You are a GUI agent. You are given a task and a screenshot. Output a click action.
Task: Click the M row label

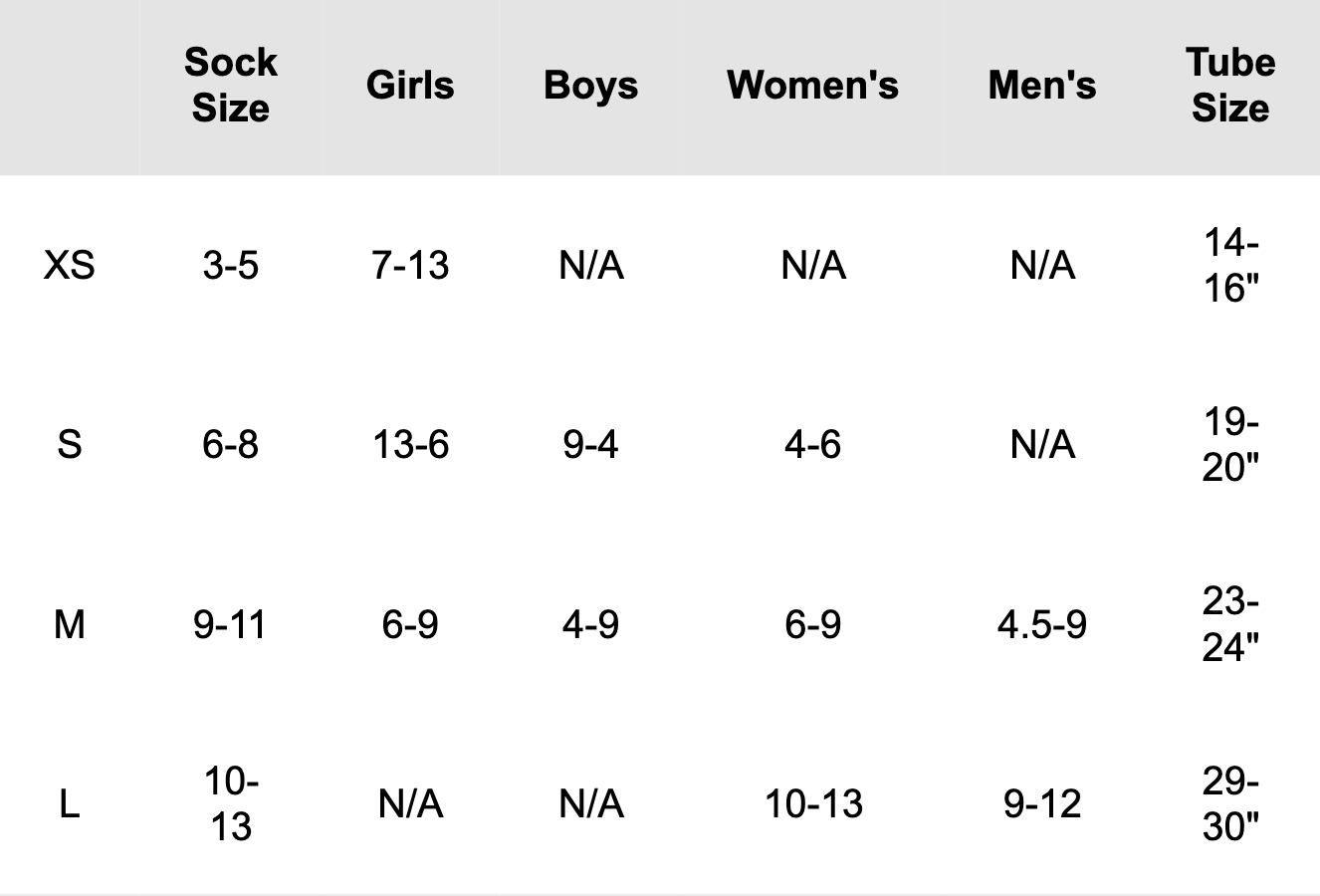[70, 625]
